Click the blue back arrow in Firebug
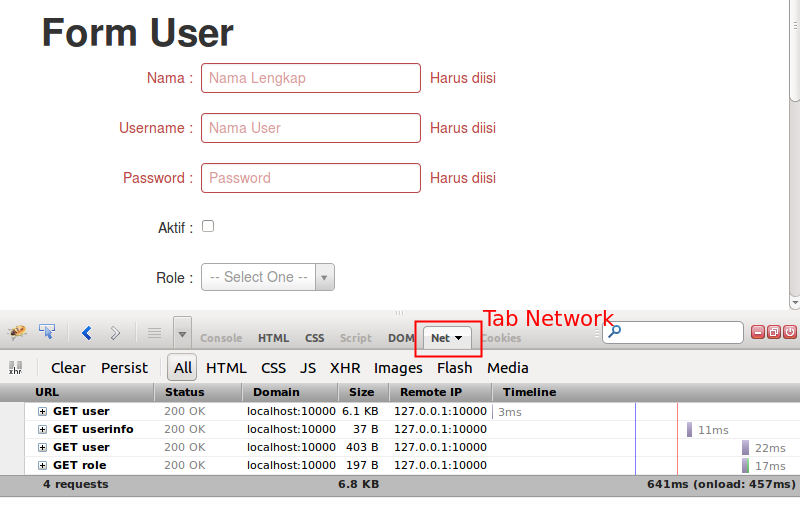This screenshot has width=800, height=506. point(87,333)
